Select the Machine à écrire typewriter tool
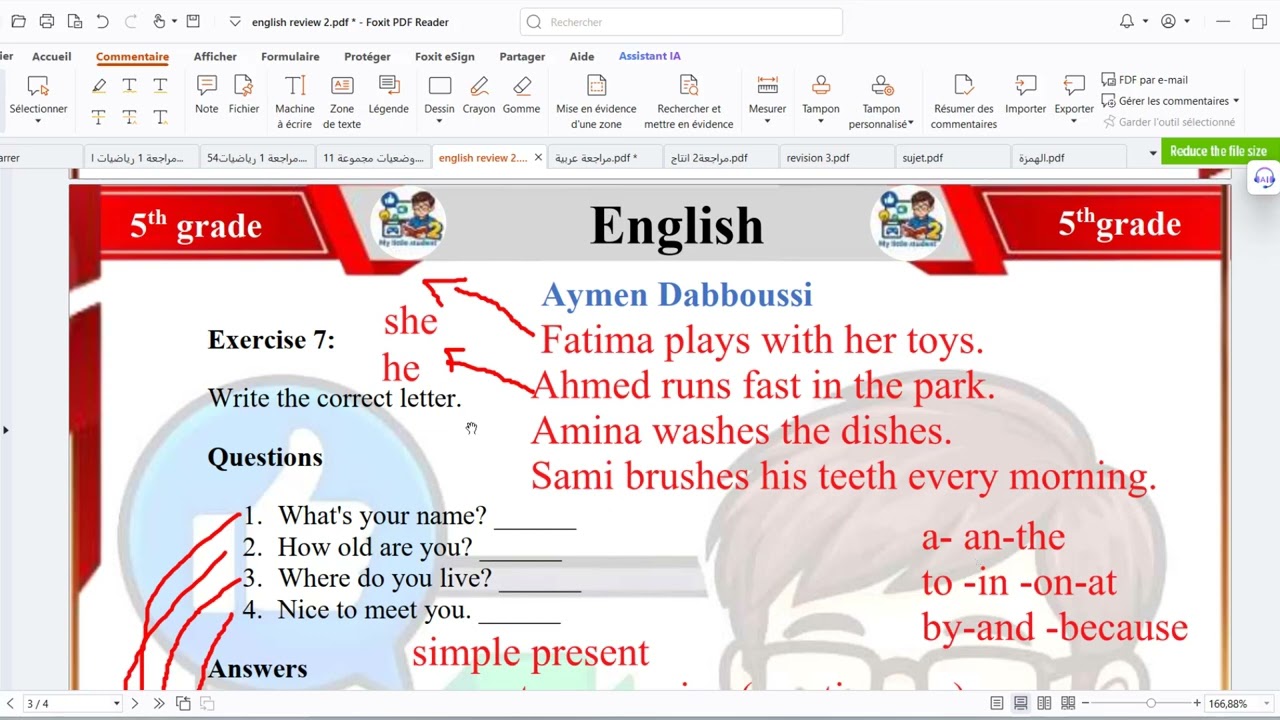Viewport: 1280px width, 720px height. point(295,102)
